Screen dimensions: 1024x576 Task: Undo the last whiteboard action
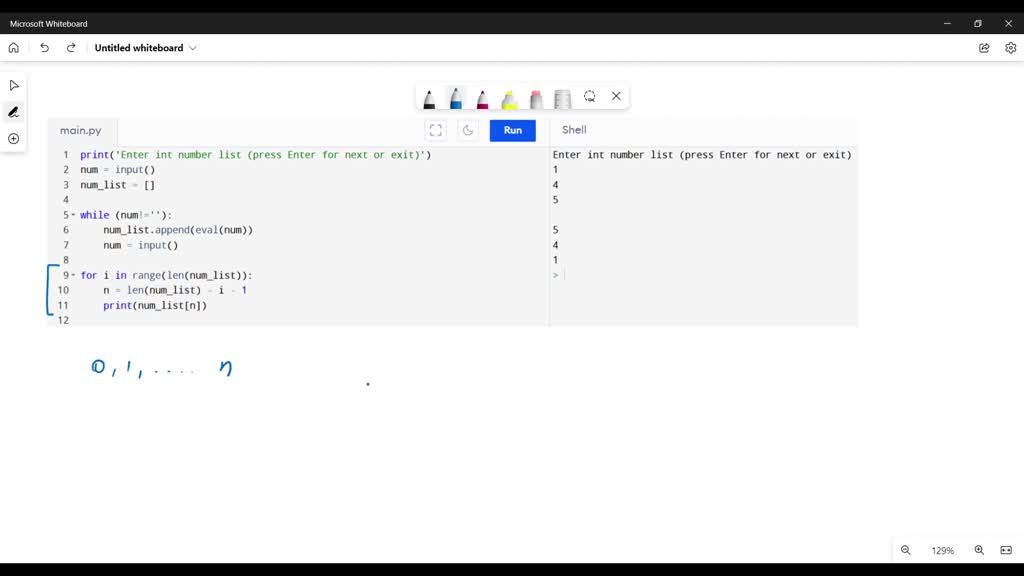44,47
